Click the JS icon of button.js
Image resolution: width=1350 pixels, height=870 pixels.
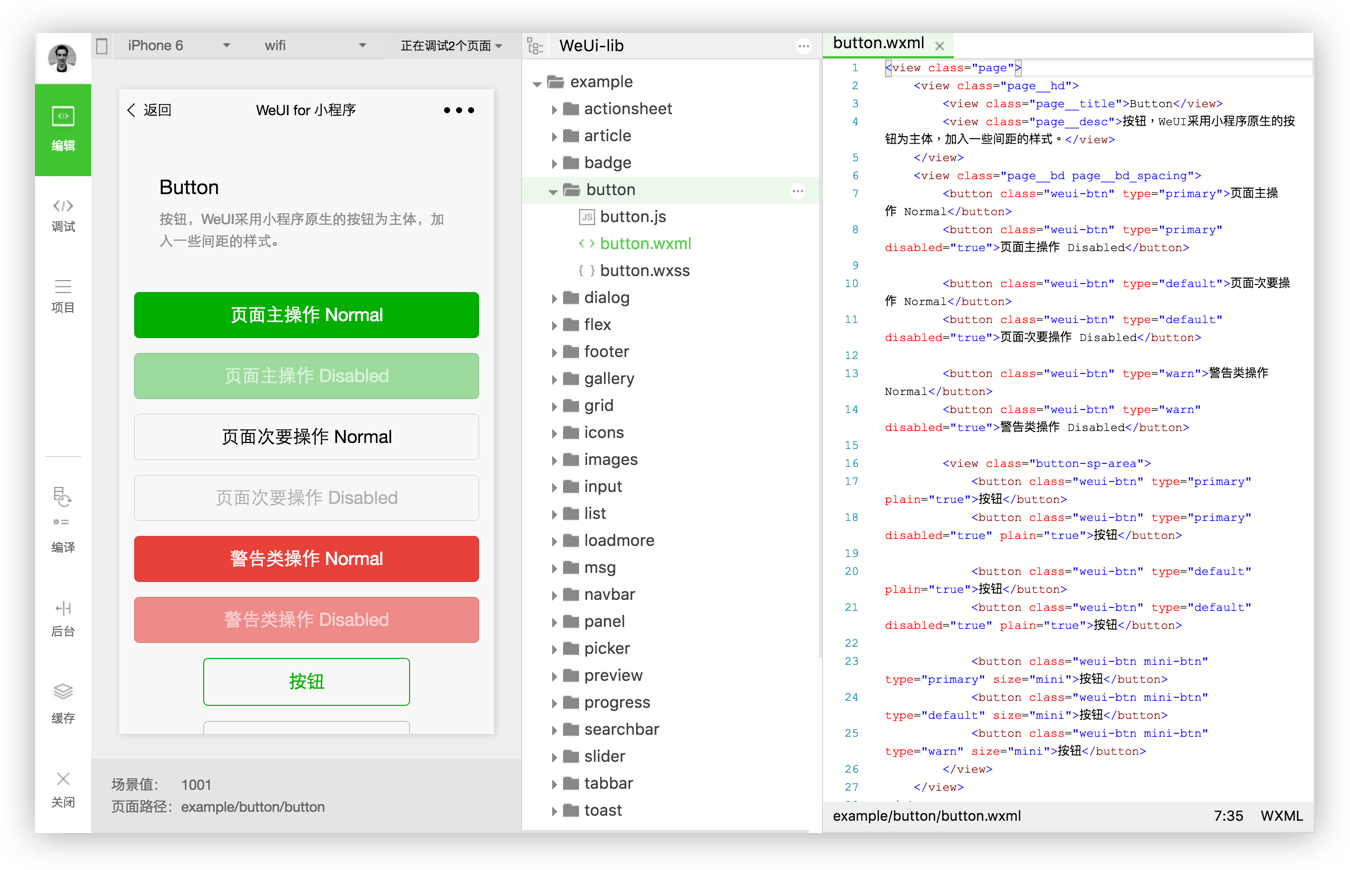[x=587, y=217]
